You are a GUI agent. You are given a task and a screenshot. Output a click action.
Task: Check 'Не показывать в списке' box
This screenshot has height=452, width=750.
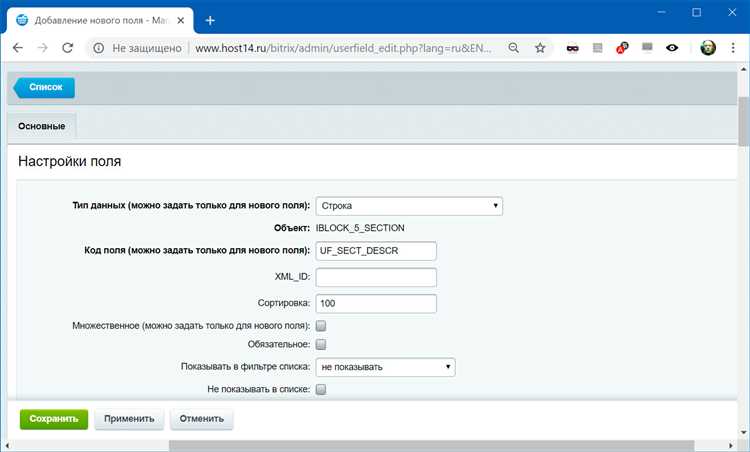pos(321,389)
